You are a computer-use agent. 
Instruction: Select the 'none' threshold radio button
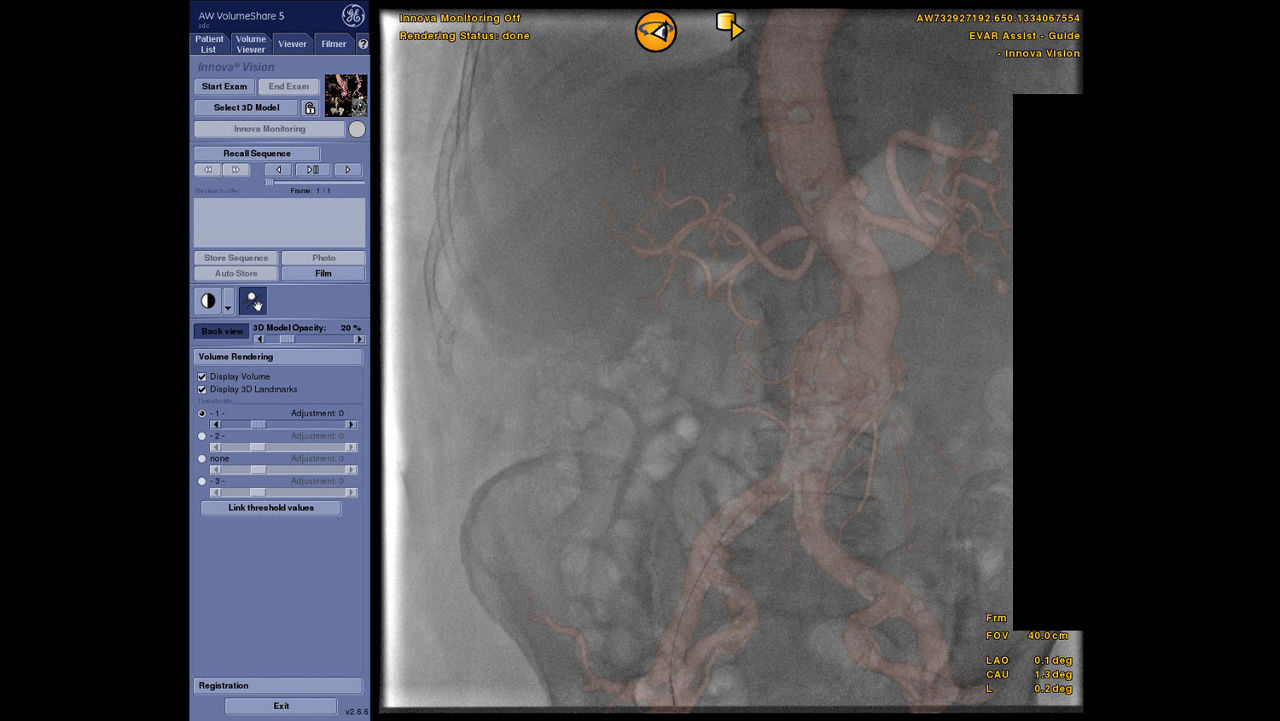(202, 459)
